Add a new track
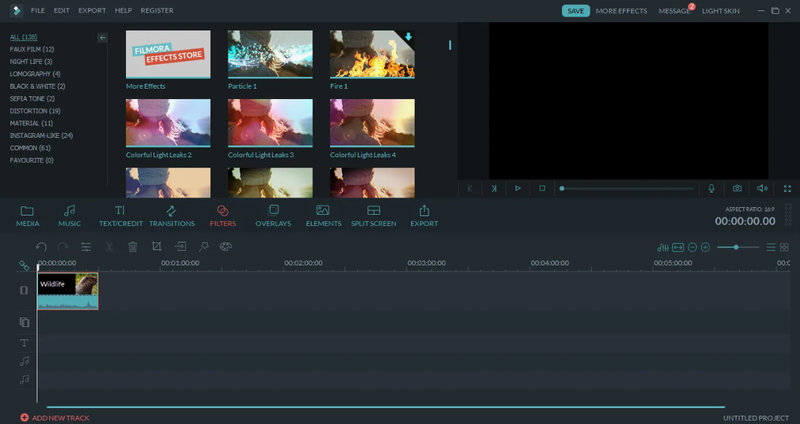The width and height of the screenshot is (800, 424). (x=55, y=417)
